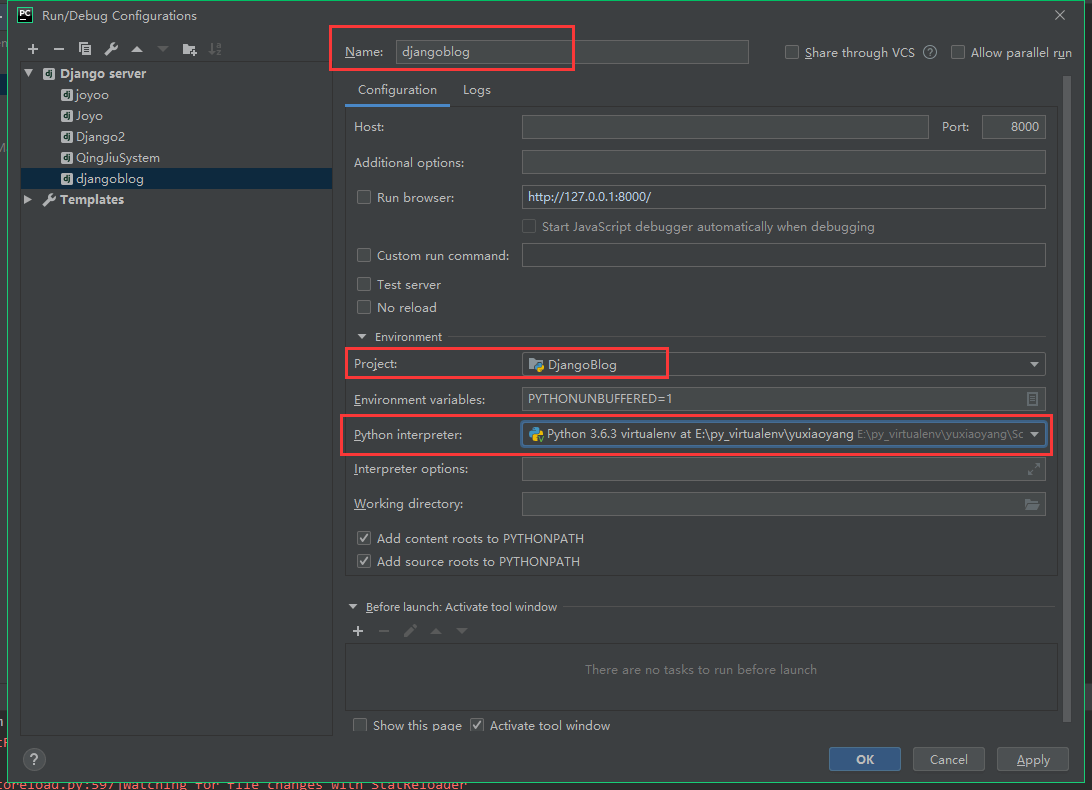Image resolution: width=1092 pixels, height=790 pixels.
Task: Move configuration down in toolbar
Action: [163, 49]
